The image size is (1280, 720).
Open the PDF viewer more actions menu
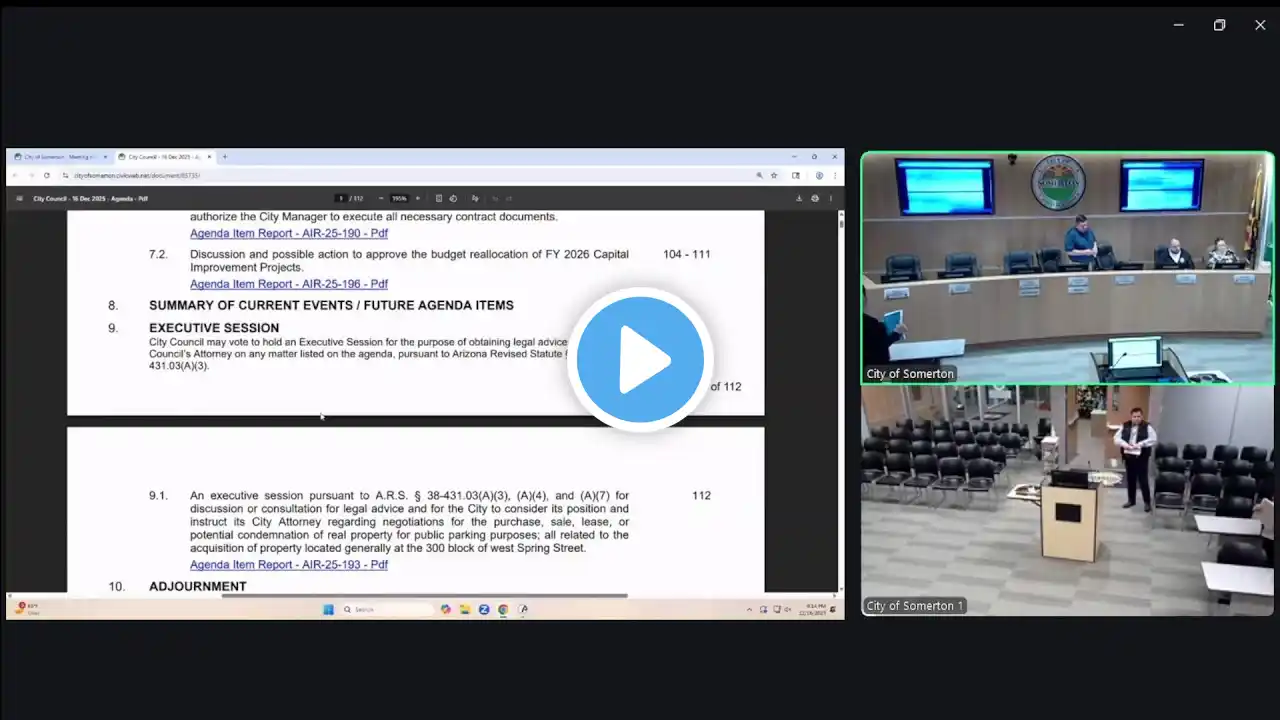coord(831,198)
